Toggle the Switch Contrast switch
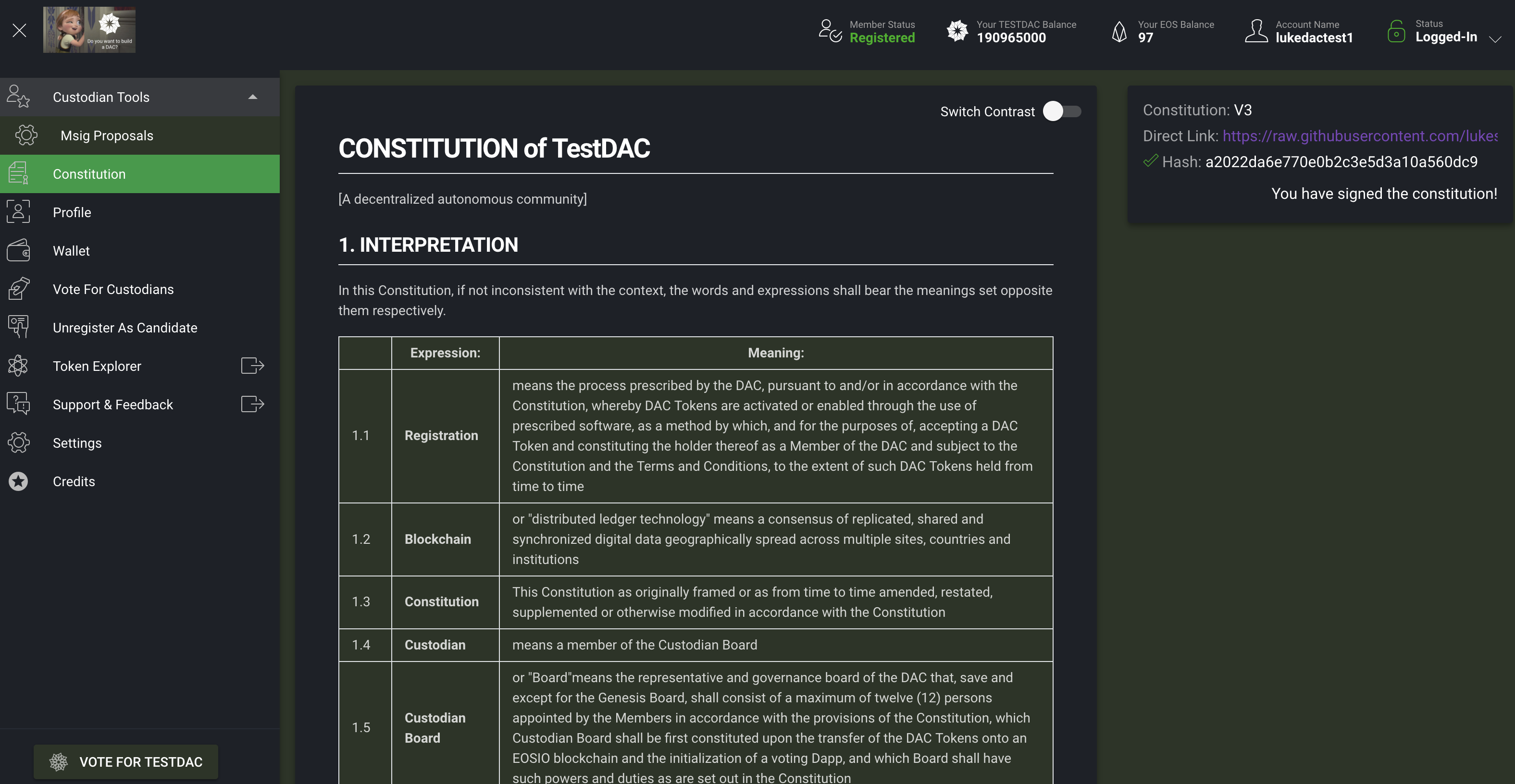 pos(1062,111)
